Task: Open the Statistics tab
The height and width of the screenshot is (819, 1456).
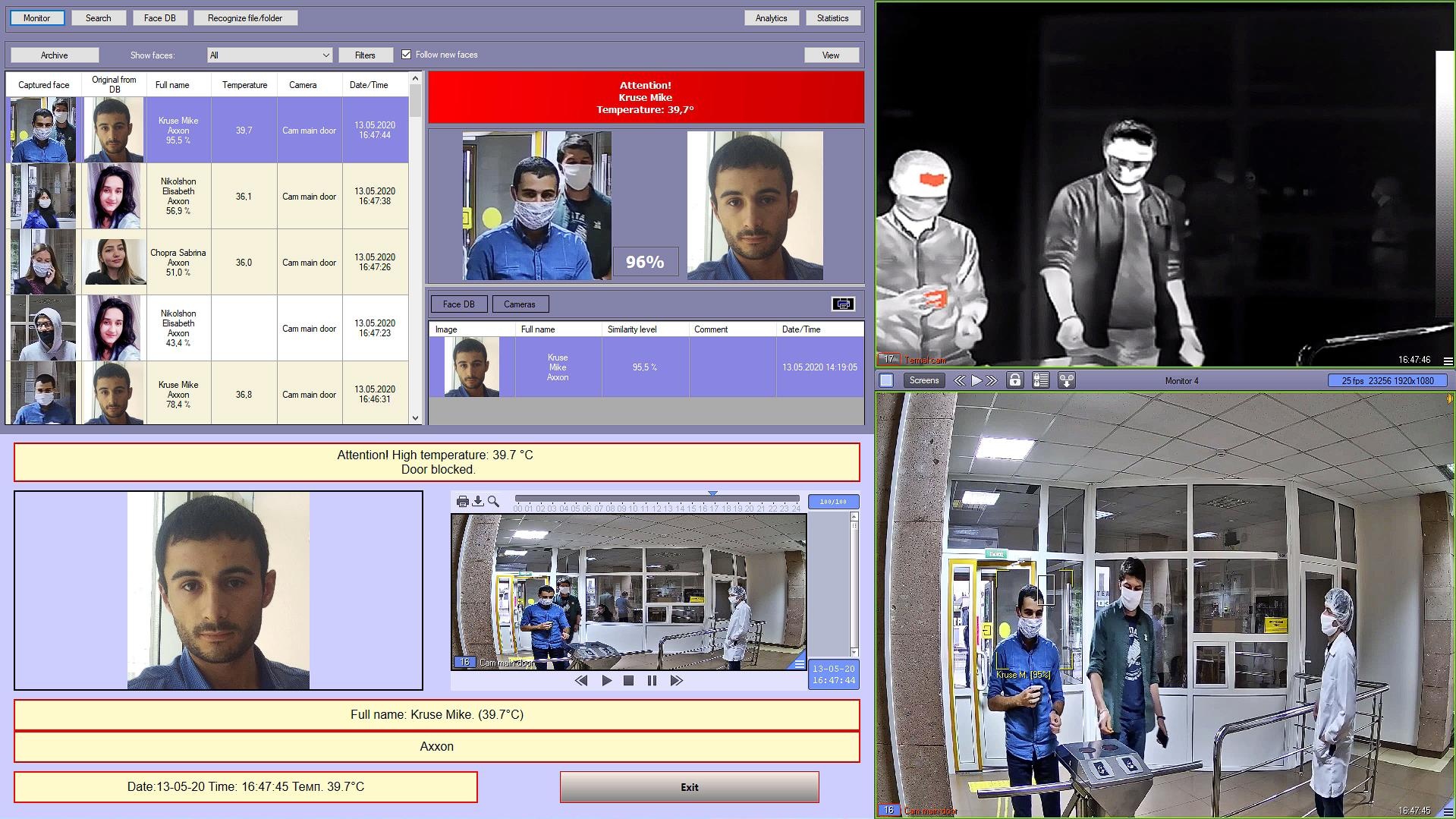Action: click(832, 18)
